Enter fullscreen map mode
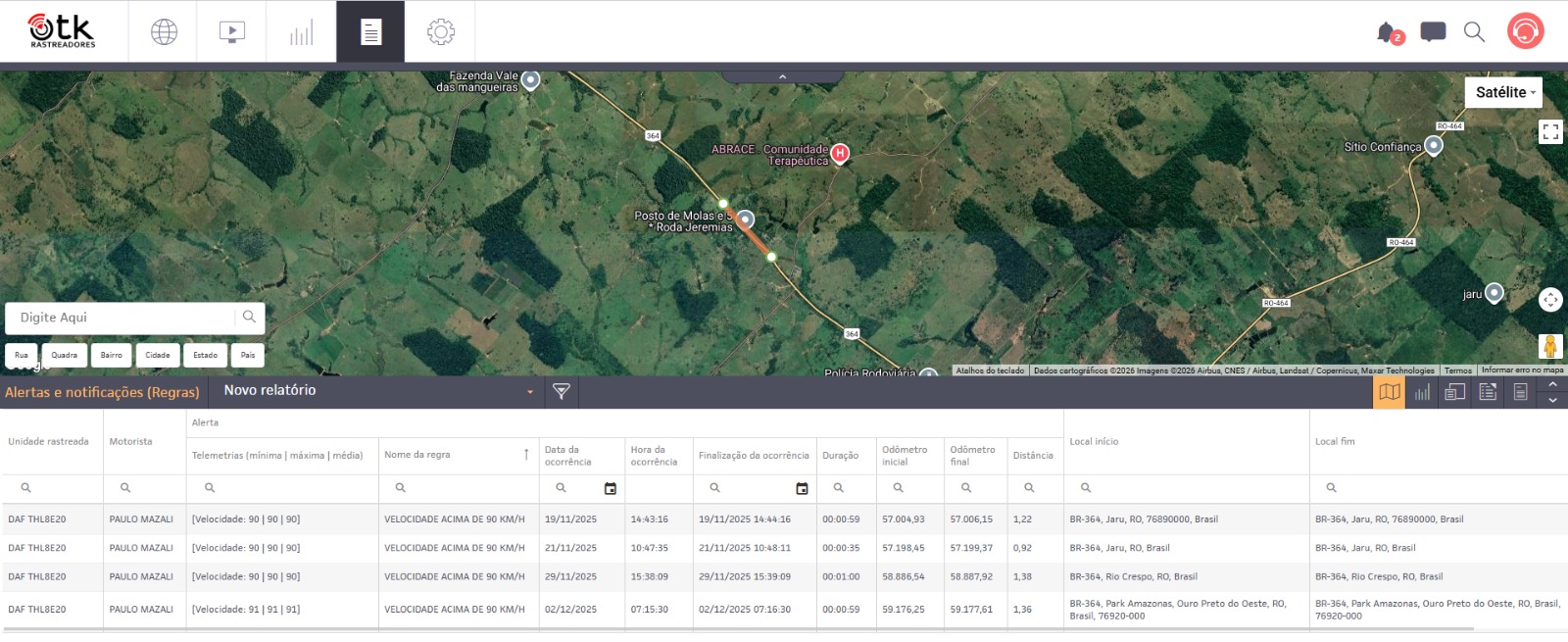This screenshot has width=1568, height=642. click(1550, 132)
